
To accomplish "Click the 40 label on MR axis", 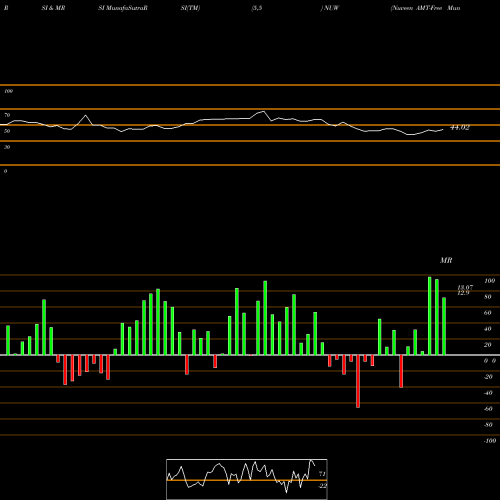I will coord(488,329).
